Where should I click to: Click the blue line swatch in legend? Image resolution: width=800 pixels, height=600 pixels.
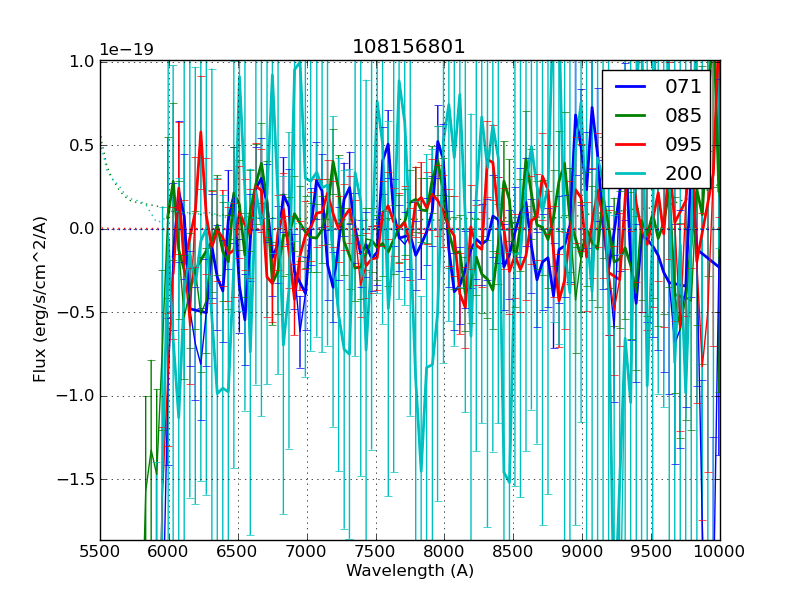629,86
